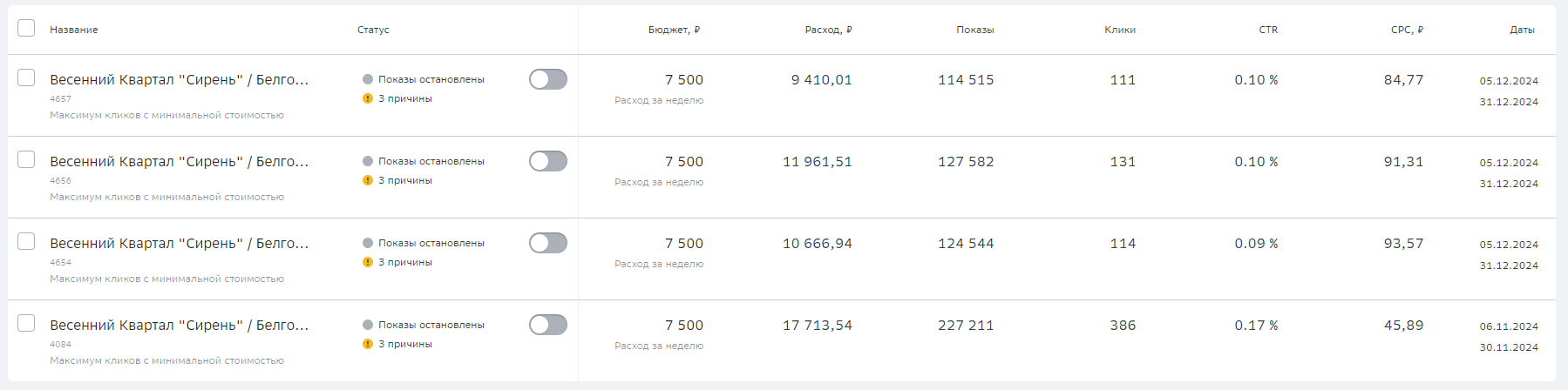
Task: Click gray status dot for campaign 4084
Action: 368,325
